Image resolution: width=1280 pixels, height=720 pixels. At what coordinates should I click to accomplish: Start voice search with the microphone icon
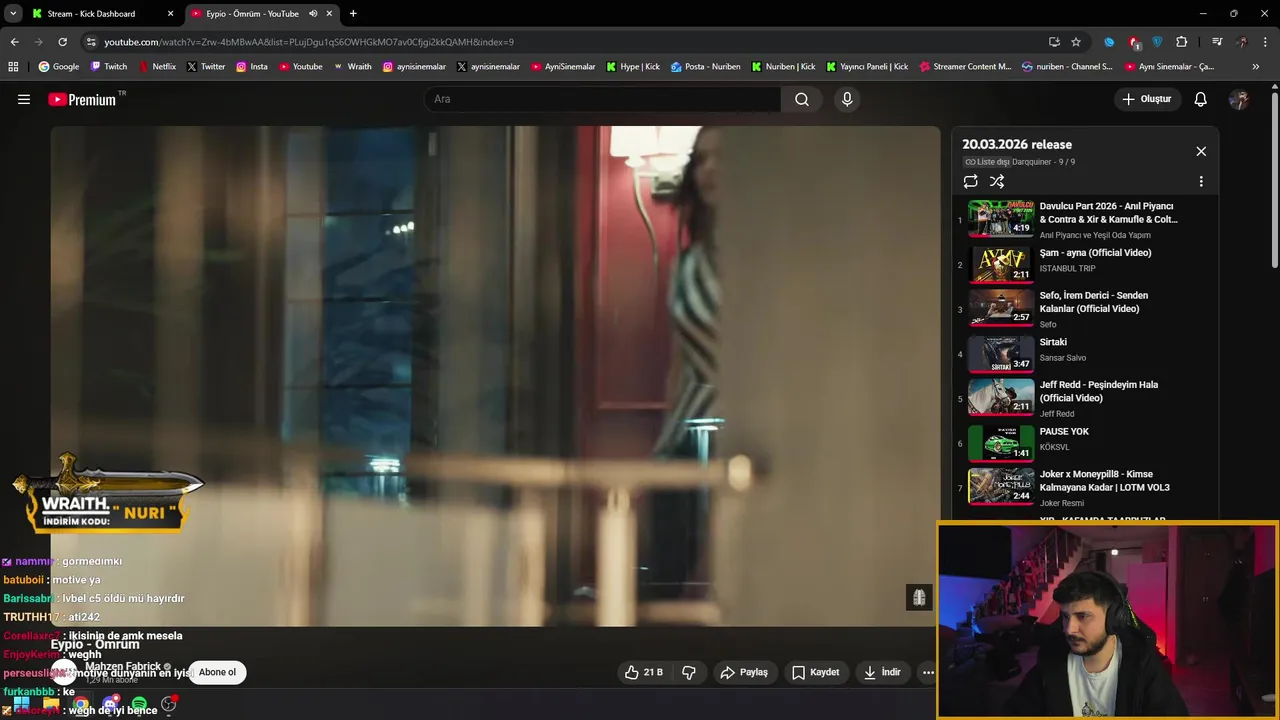coord(847,99)
